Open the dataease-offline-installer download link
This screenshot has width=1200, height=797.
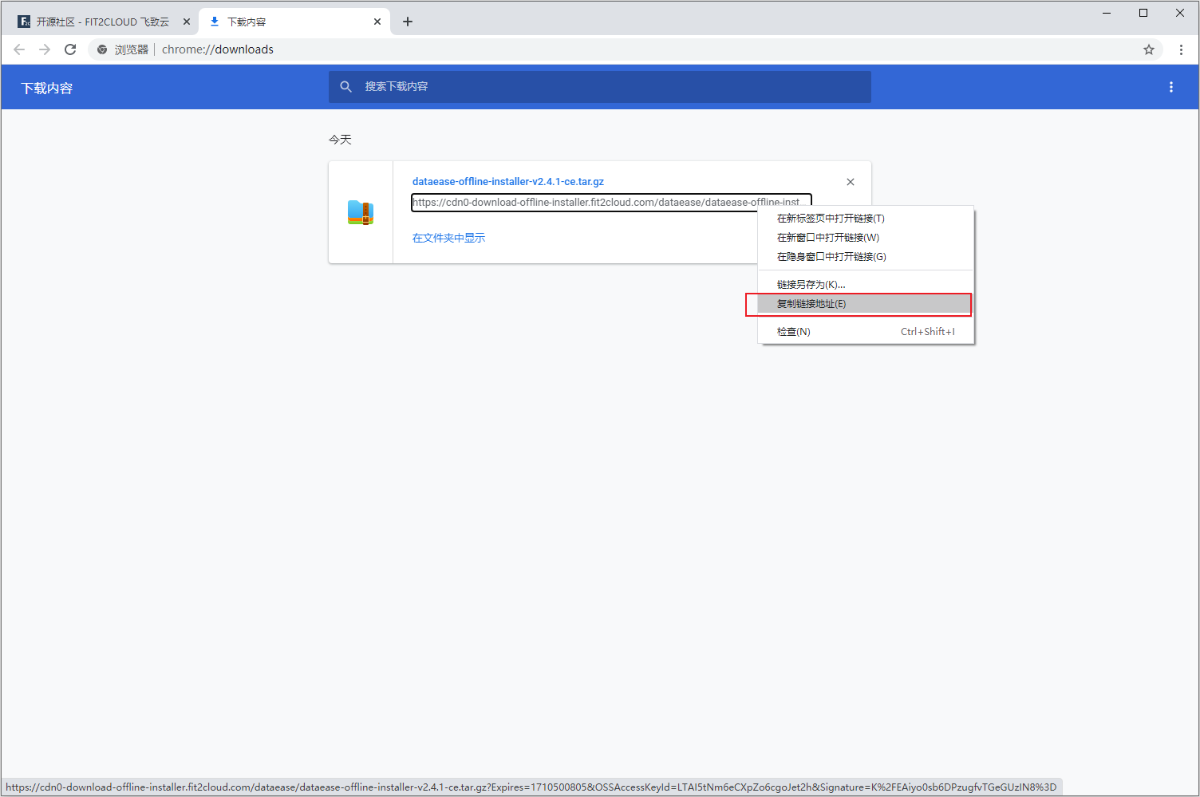pyautogui.click(x=507, y=181)
